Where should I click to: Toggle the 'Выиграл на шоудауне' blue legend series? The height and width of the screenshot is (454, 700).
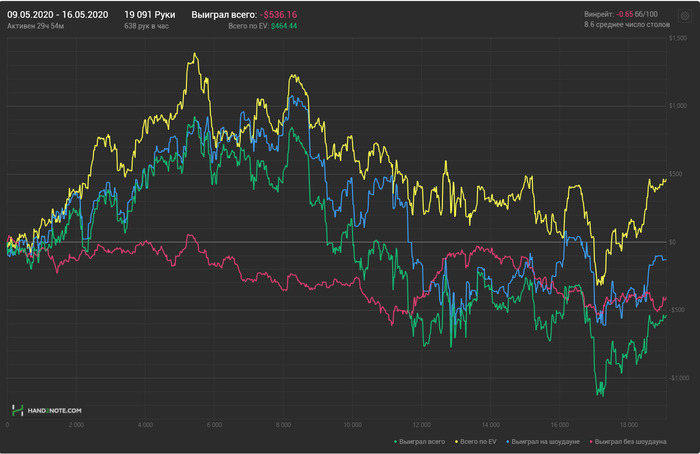click(543, 442)
